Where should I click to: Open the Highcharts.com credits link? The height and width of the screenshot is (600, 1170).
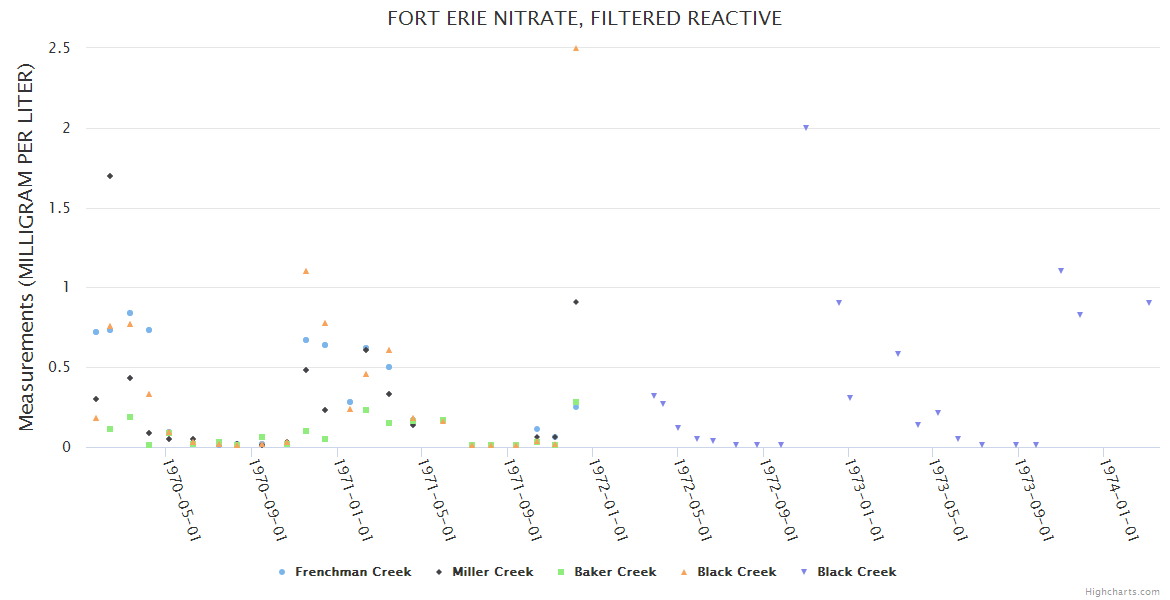pos(1122,592)
